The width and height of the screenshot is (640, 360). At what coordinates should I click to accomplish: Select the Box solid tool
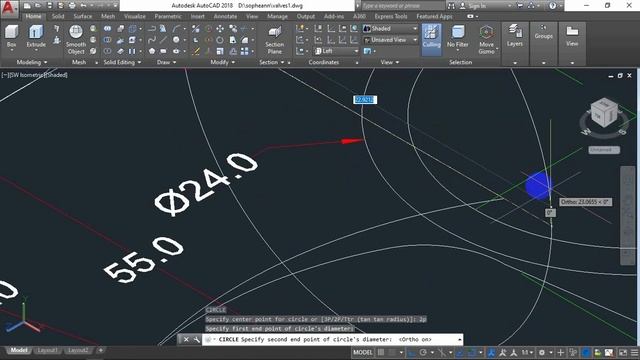click(x=11, y=36)
